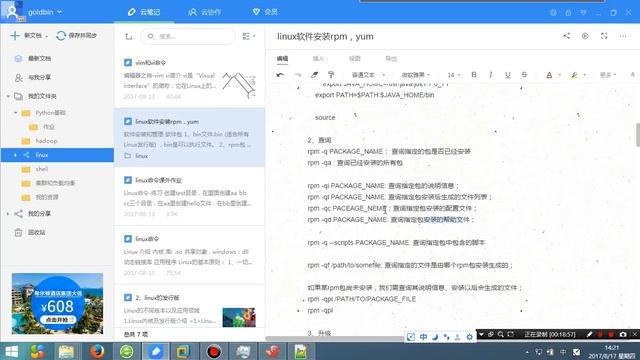Click the circular icon beside share
Image resolution: width=640 pixels, height=360 pixels.
[585, 36]
